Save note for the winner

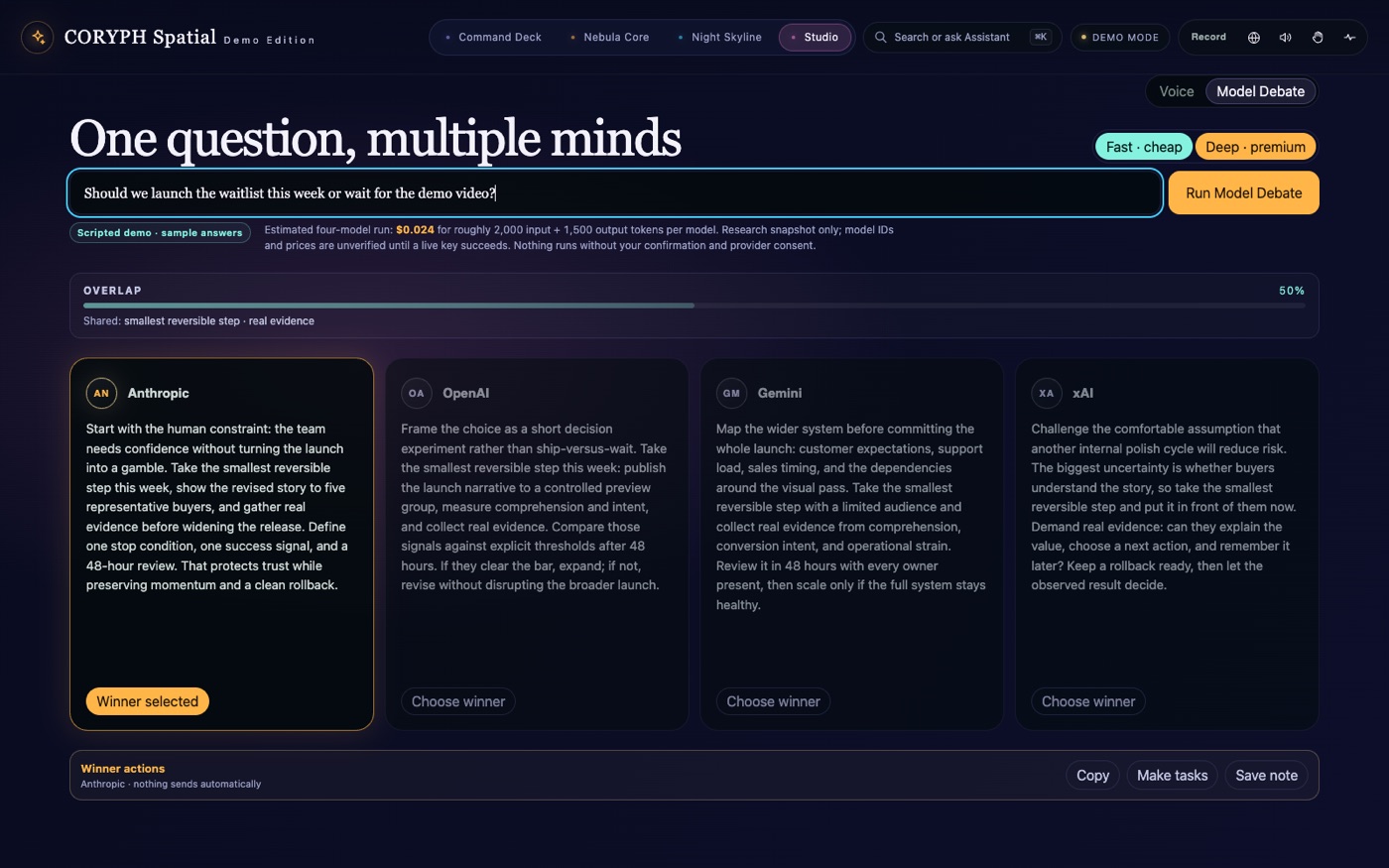click(1266, 776)
